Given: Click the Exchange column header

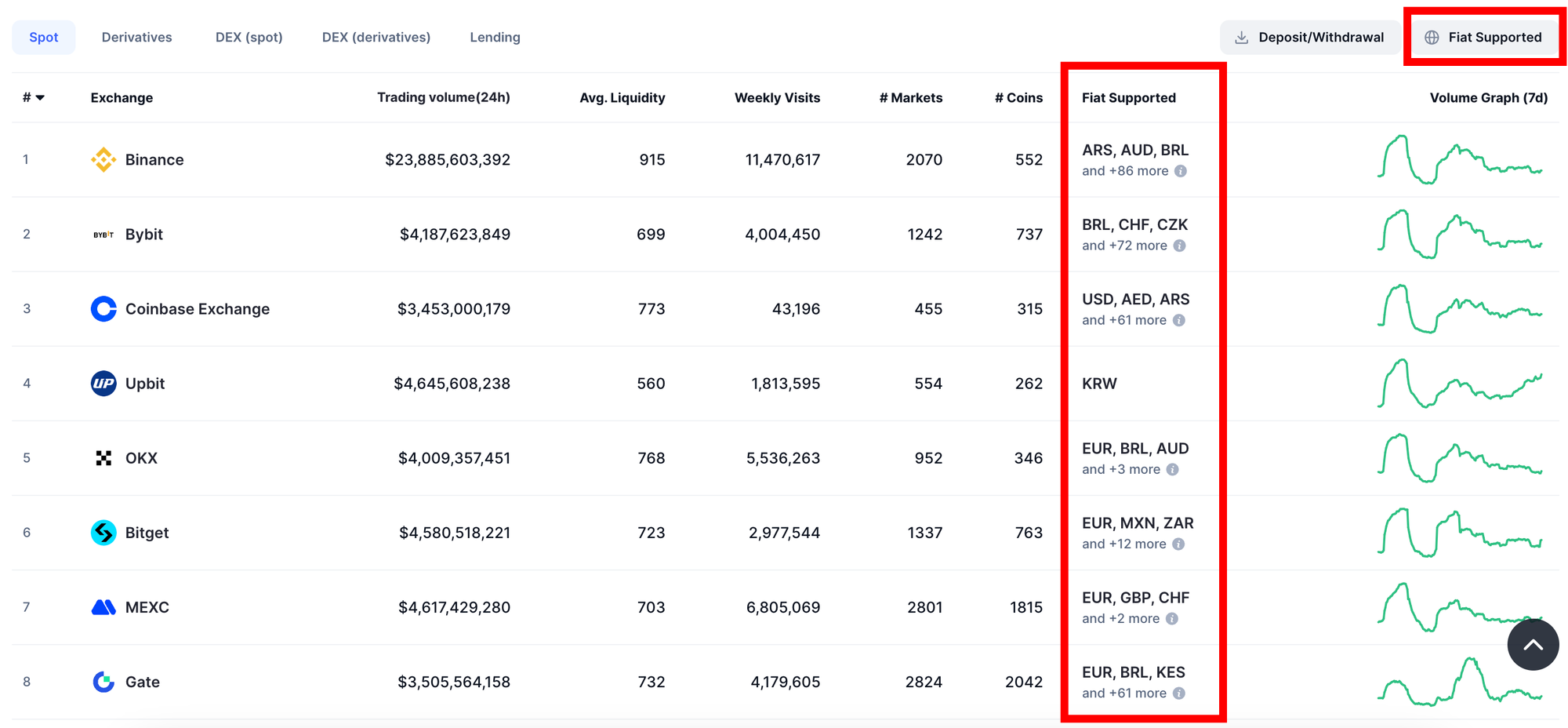Looking at the screenshot, I should click(122, 98).
